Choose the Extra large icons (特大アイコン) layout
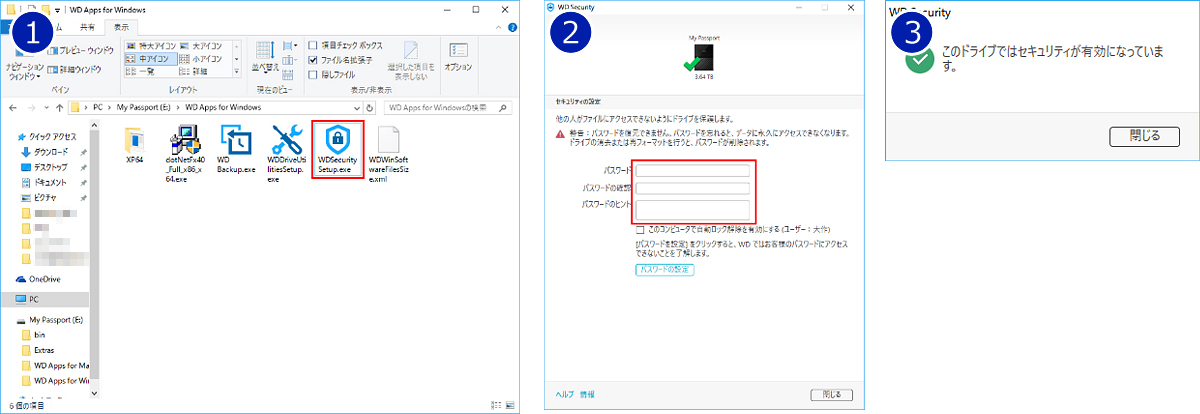 click(150, 45)
